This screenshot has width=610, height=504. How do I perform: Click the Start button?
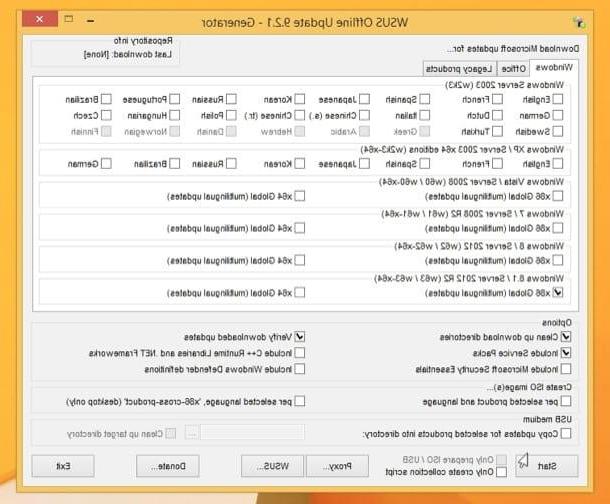(547, 466)
